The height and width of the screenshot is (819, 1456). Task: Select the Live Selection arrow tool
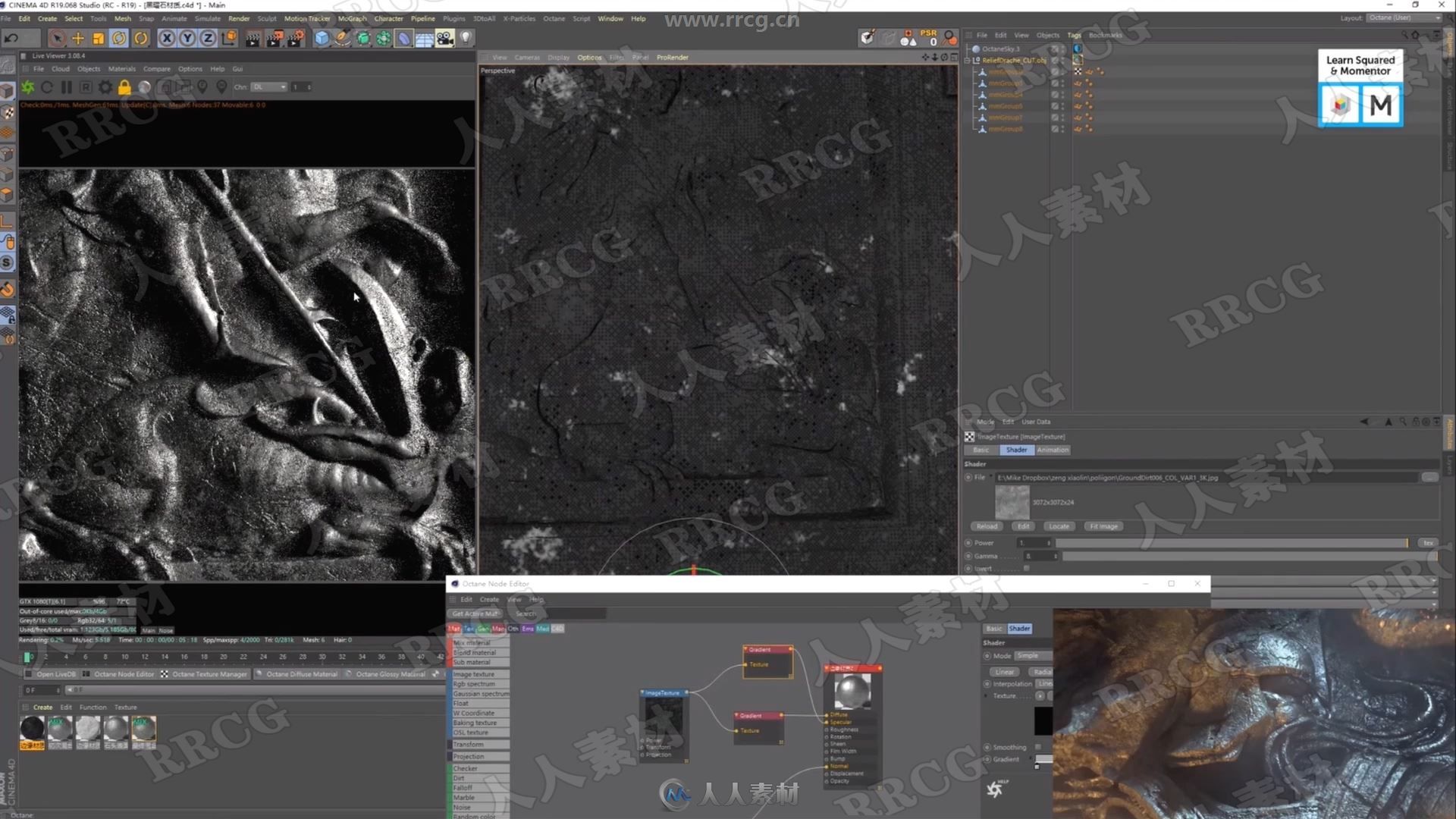point(57,38)
